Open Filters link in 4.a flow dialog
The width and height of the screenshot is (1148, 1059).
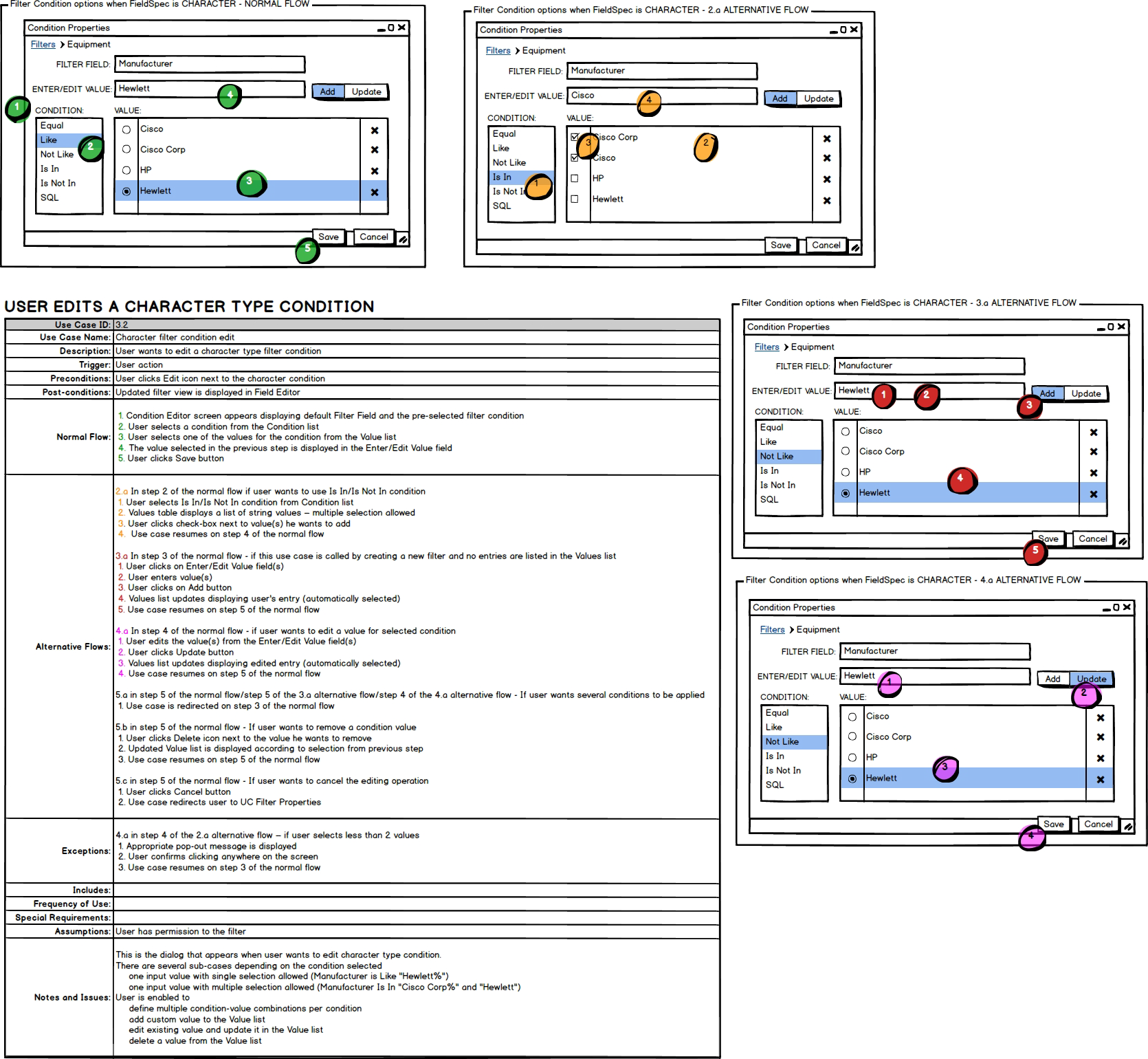pyautogui.click(x=773, y=630)
